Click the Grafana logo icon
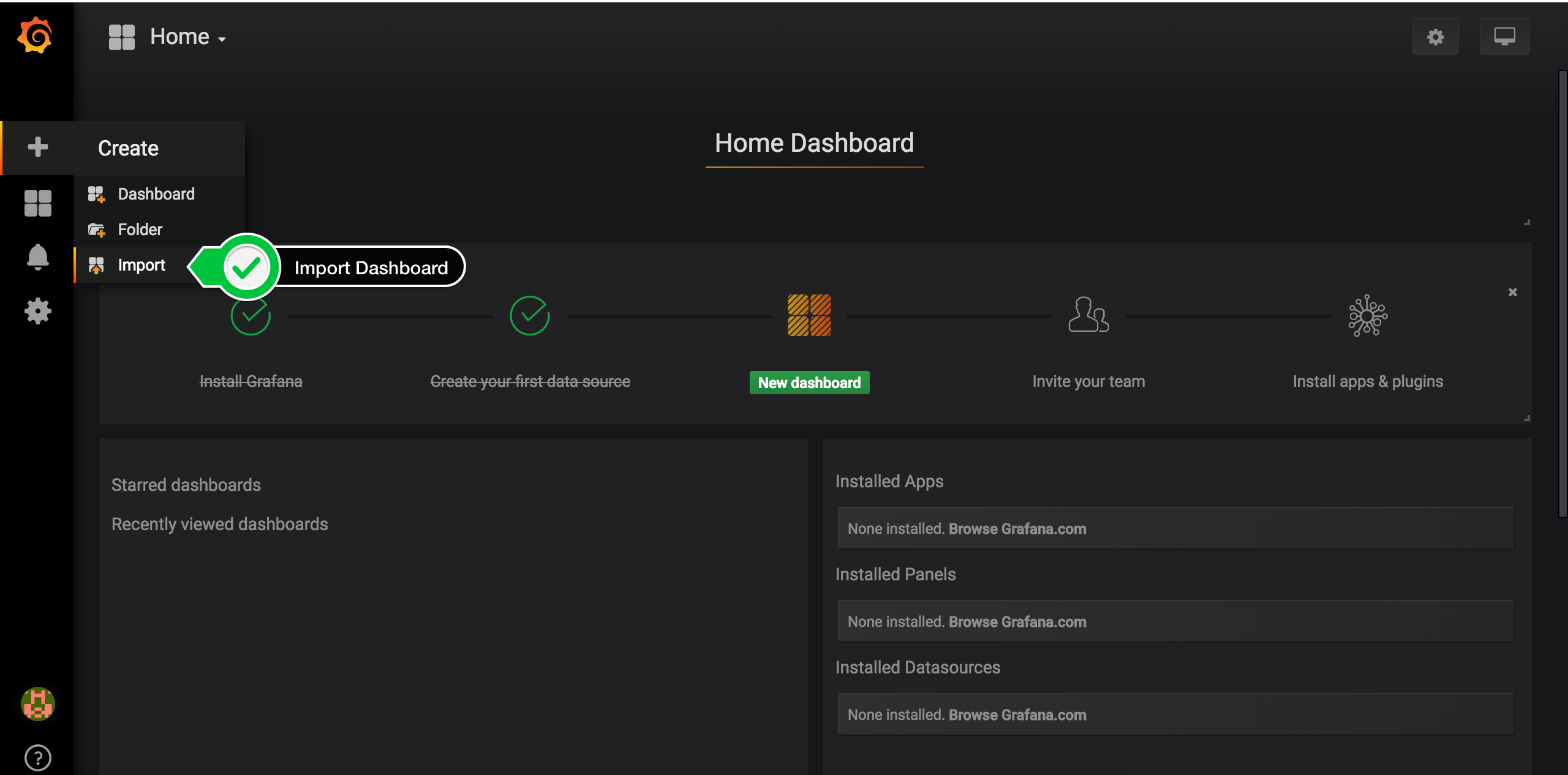1568x775 pixels. pyautogui.click(x=36, y=36)
